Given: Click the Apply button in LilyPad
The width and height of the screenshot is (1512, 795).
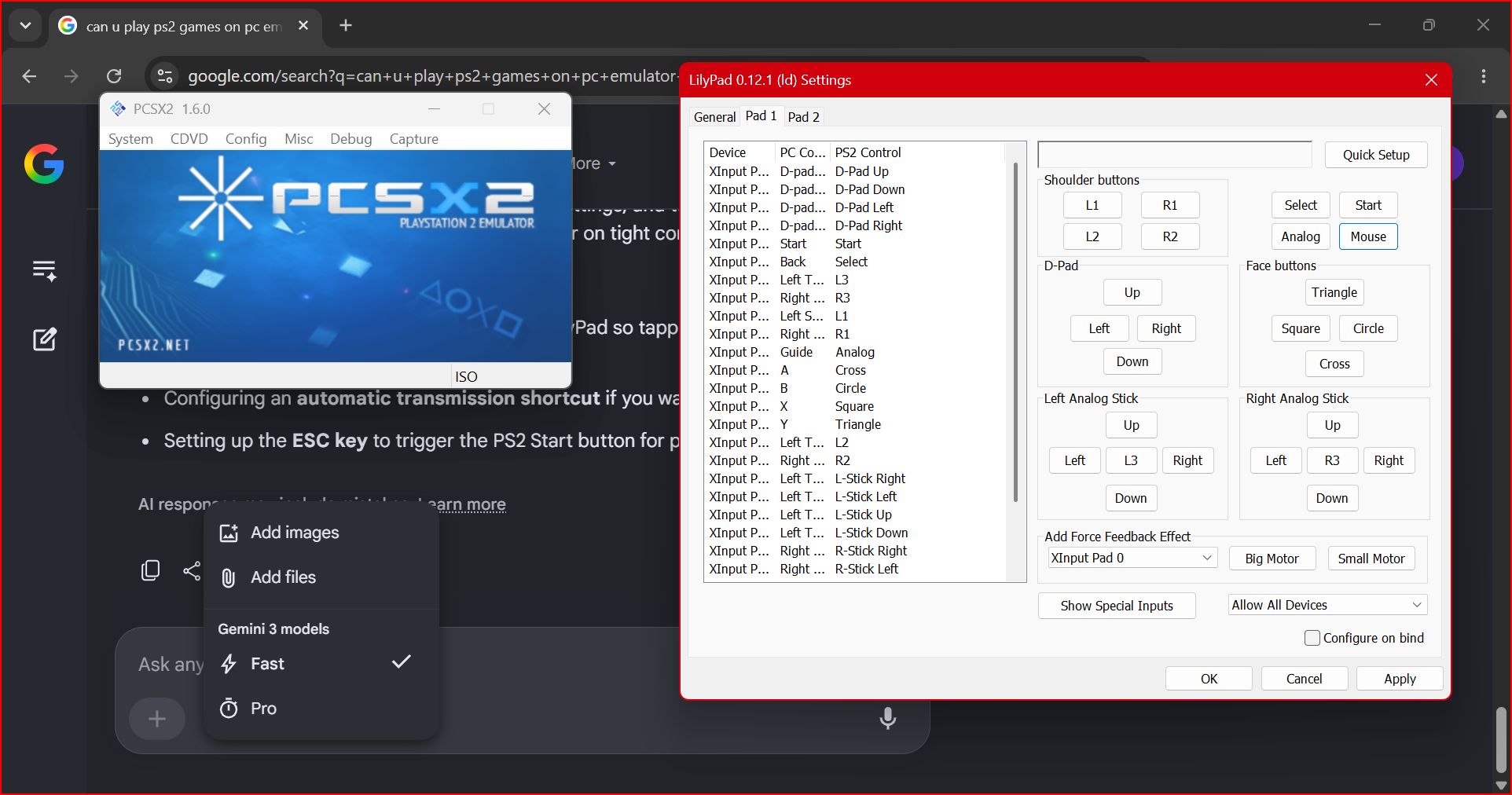Looking at the screenshot, I should pyautogui.click(x=1400, y=679).
